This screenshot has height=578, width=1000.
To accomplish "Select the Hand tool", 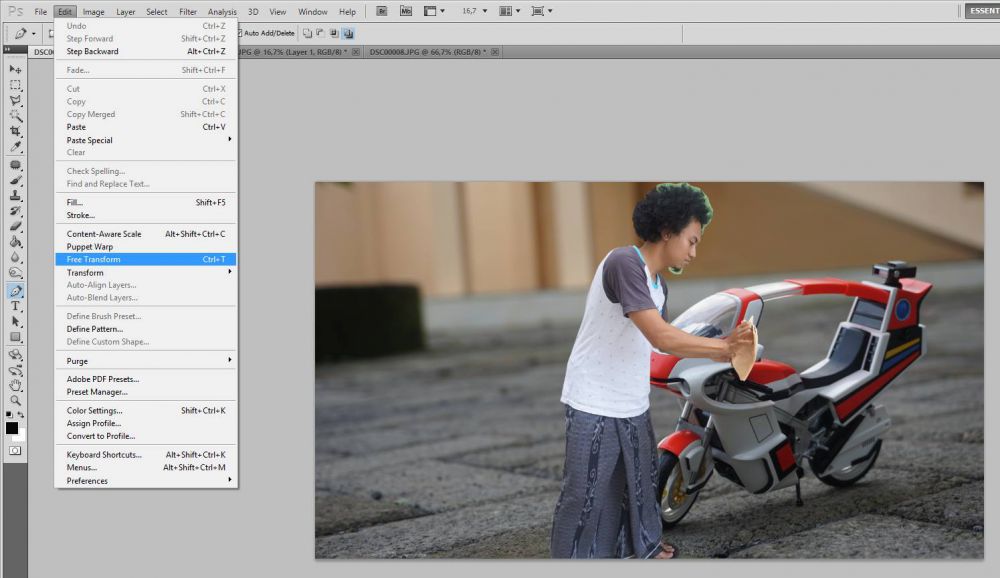I will (15, 388).
